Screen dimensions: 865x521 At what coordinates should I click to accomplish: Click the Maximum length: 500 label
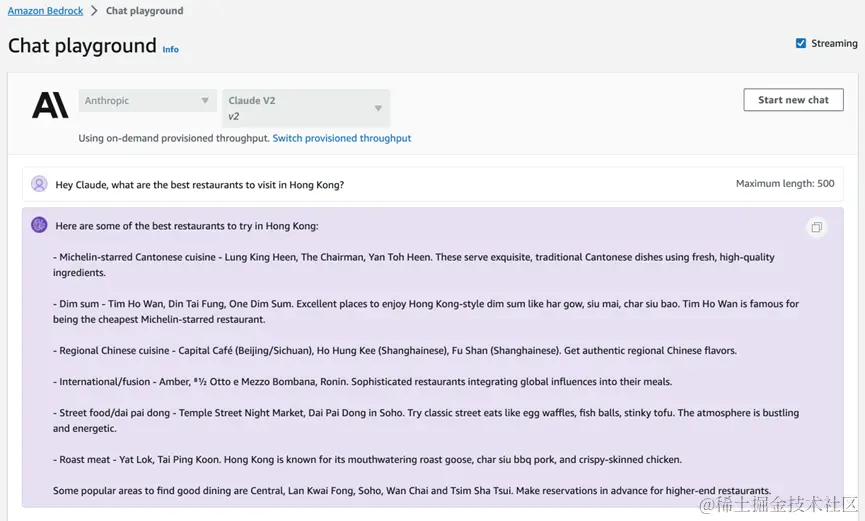pyautogui.click(x=785, y=183)
